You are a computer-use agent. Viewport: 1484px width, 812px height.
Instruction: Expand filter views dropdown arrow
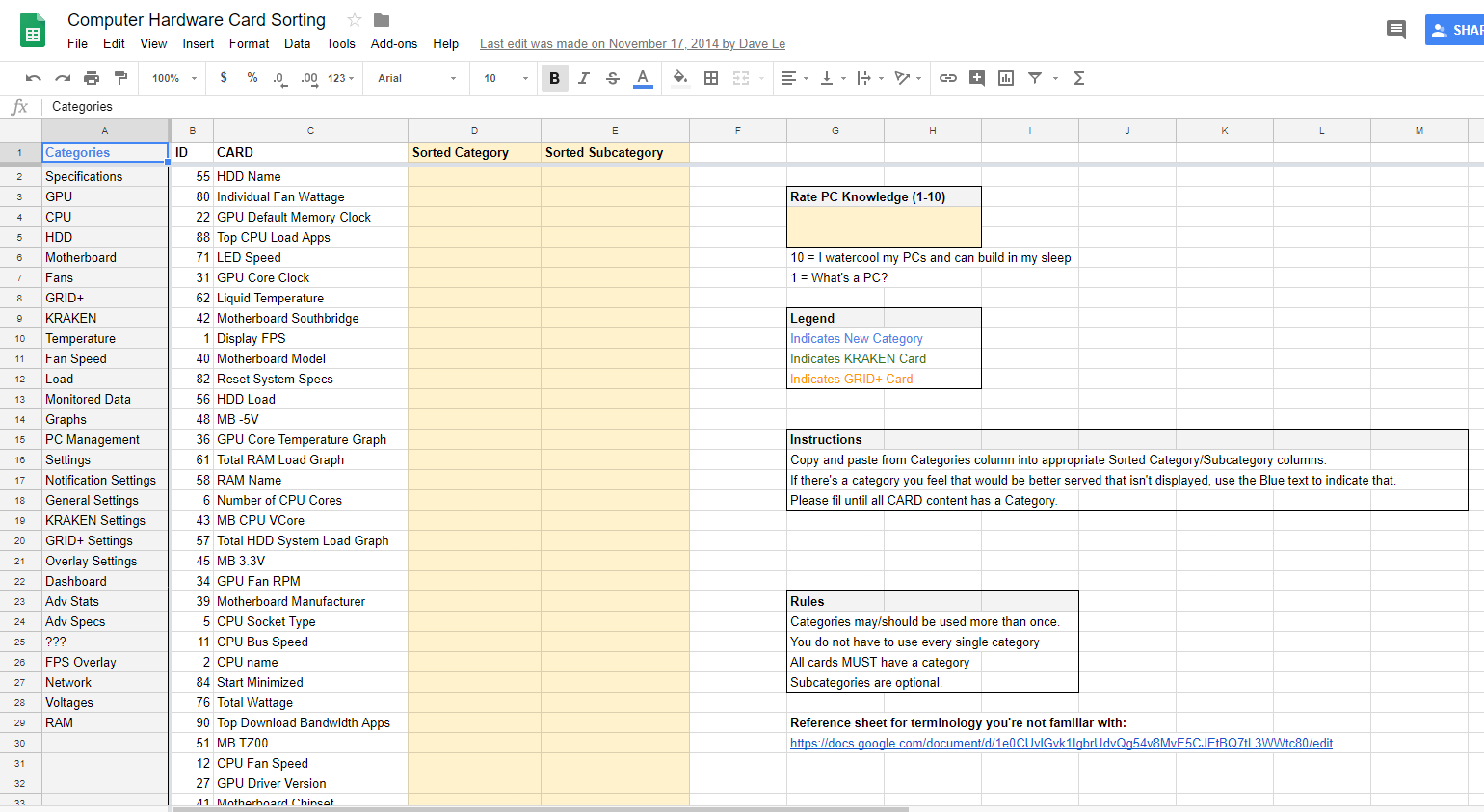pyautogui.click(x=1055, y=78)
